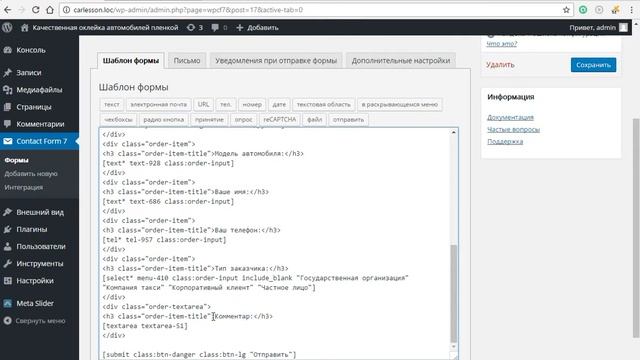Click the page vertical scrollbar
The image size is (640, 360).
click(636, 228)
